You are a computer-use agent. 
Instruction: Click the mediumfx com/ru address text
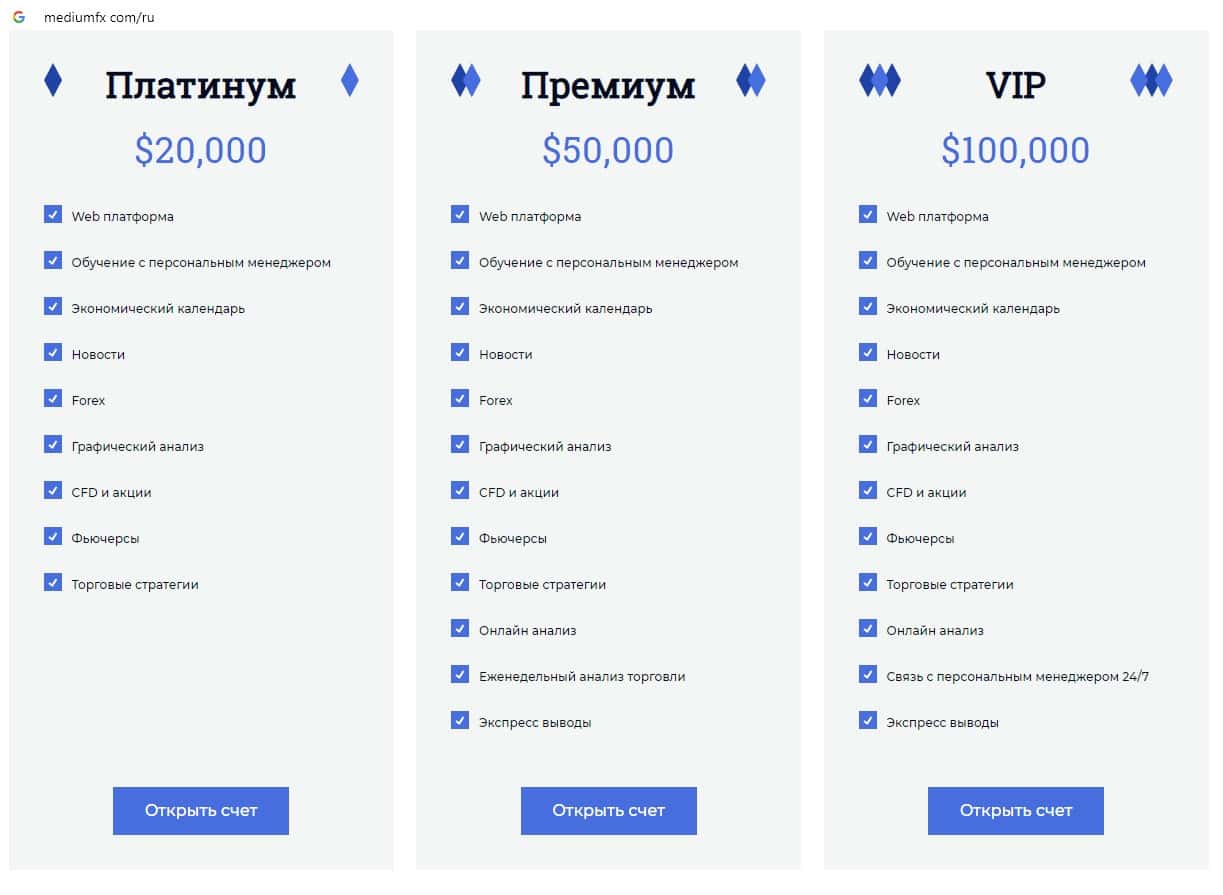tap(99, 17)
